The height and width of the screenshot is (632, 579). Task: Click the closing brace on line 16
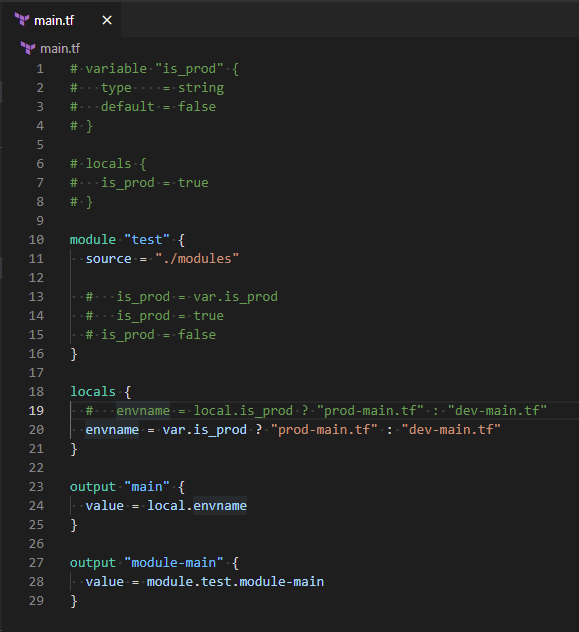point(74,354)
